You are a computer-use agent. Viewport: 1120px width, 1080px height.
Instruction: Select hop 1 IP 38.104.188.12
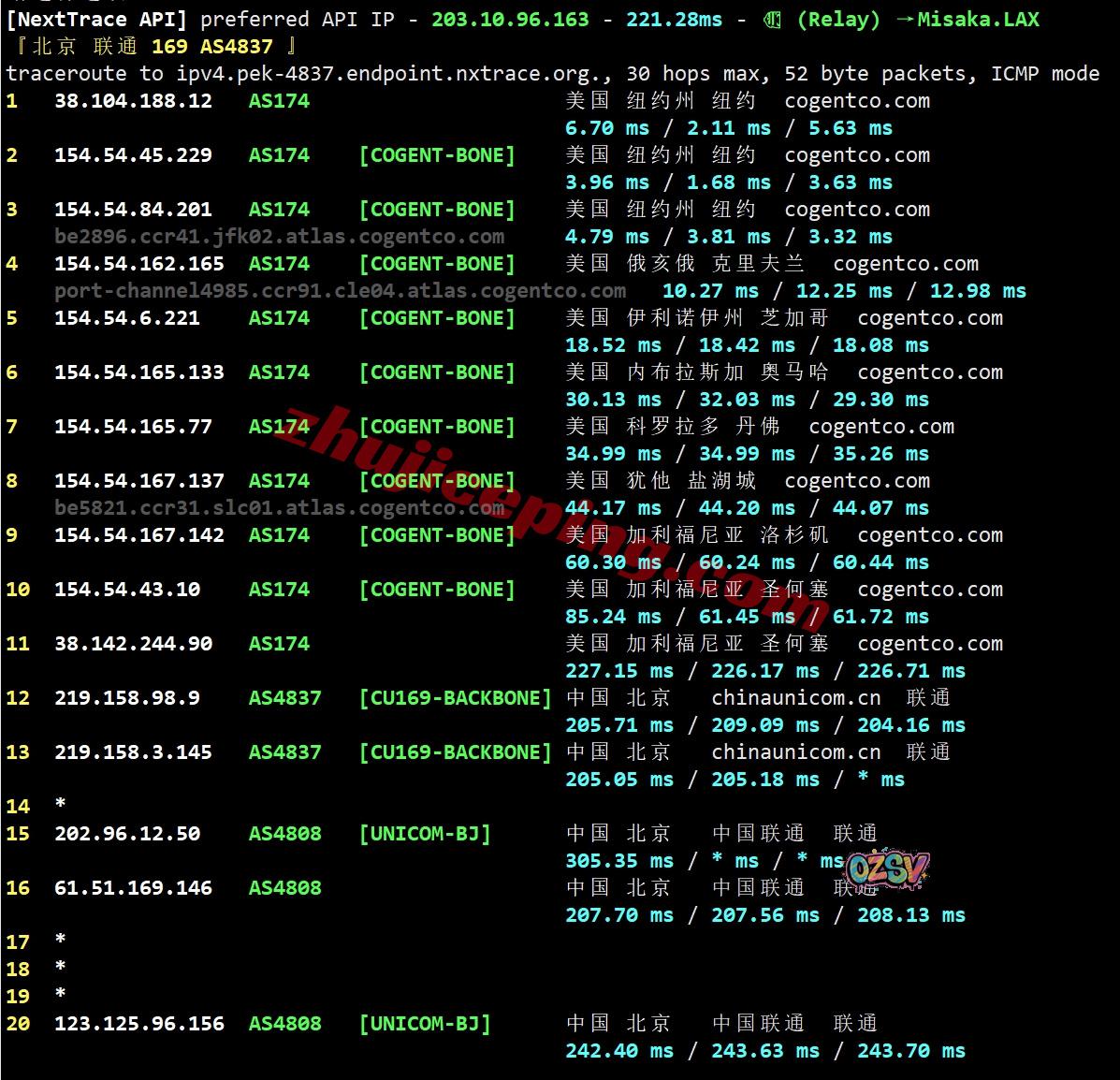click(133, 101)
